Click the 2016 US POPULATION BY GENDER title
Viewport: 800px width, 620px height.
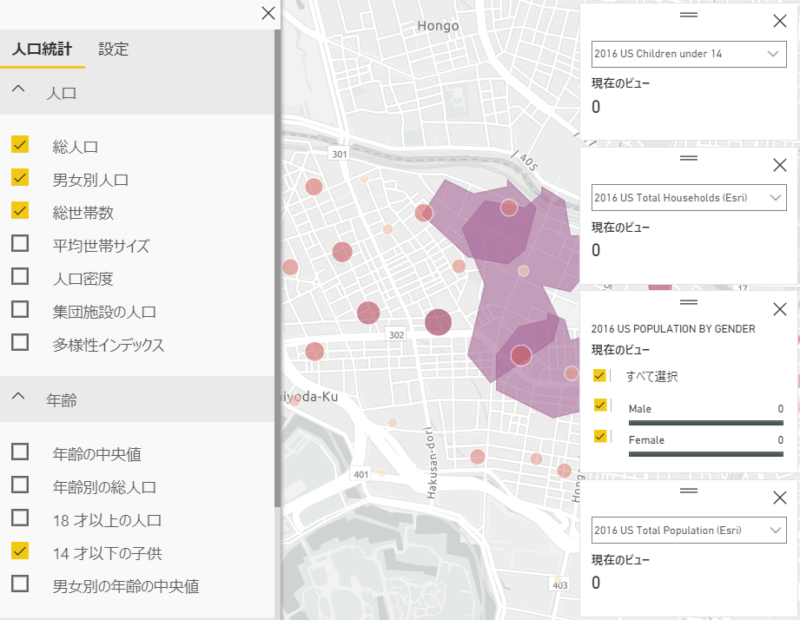pos(673,329)
